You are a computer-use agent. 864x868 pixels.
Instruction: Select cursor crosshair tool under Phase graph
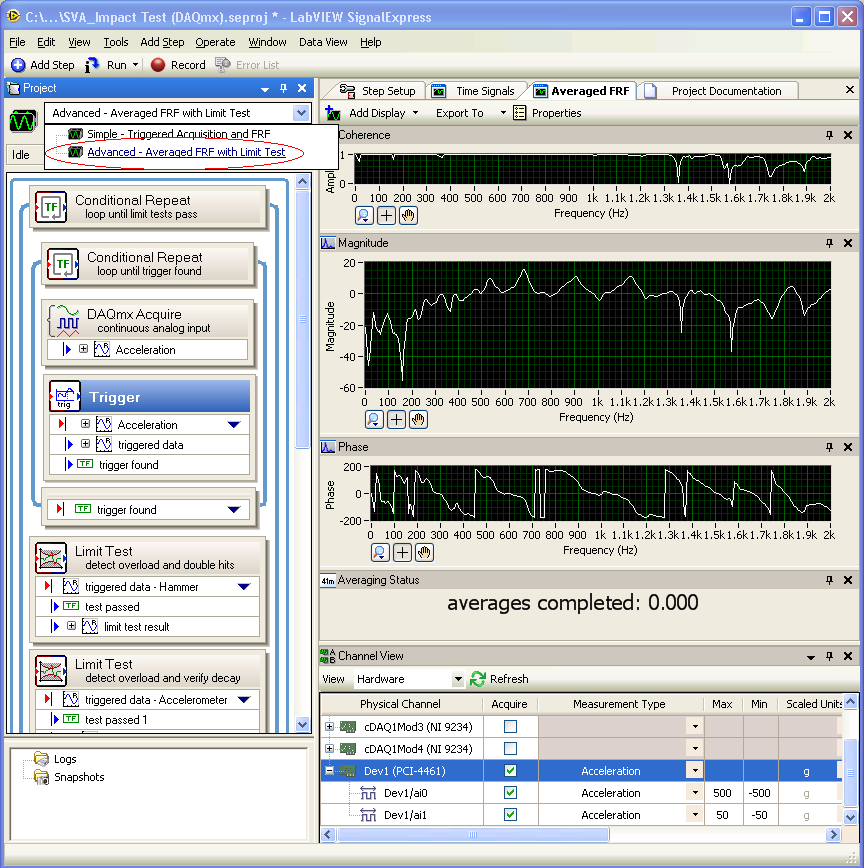click(402, 552)
